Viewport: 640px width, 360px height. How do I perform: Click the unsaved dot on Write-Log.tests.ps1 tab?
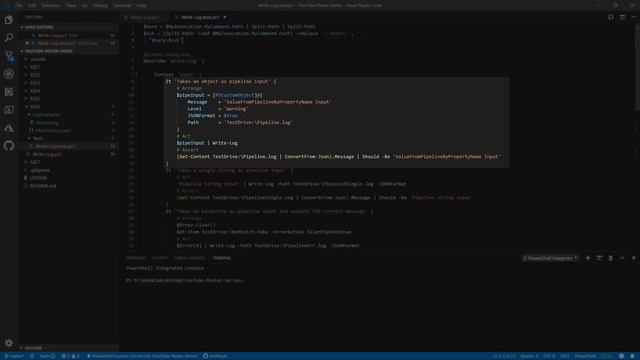[225, 17]
